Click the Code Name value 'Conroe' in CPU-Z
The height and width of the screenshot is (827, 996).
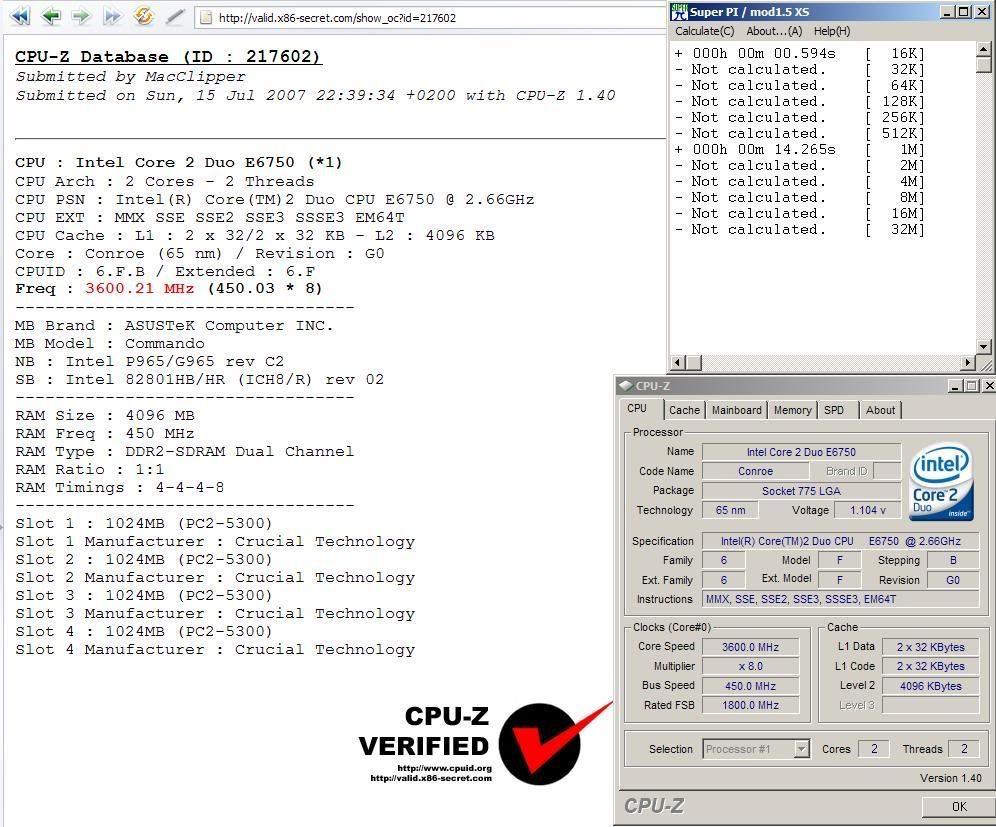point(755,471)
